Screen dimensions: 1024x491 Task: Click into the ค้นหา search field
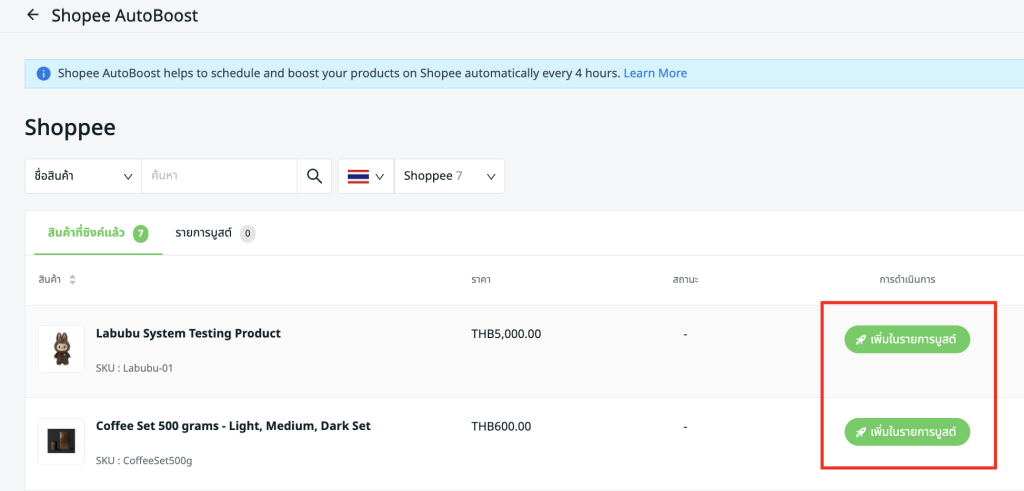tap(218, 176)
